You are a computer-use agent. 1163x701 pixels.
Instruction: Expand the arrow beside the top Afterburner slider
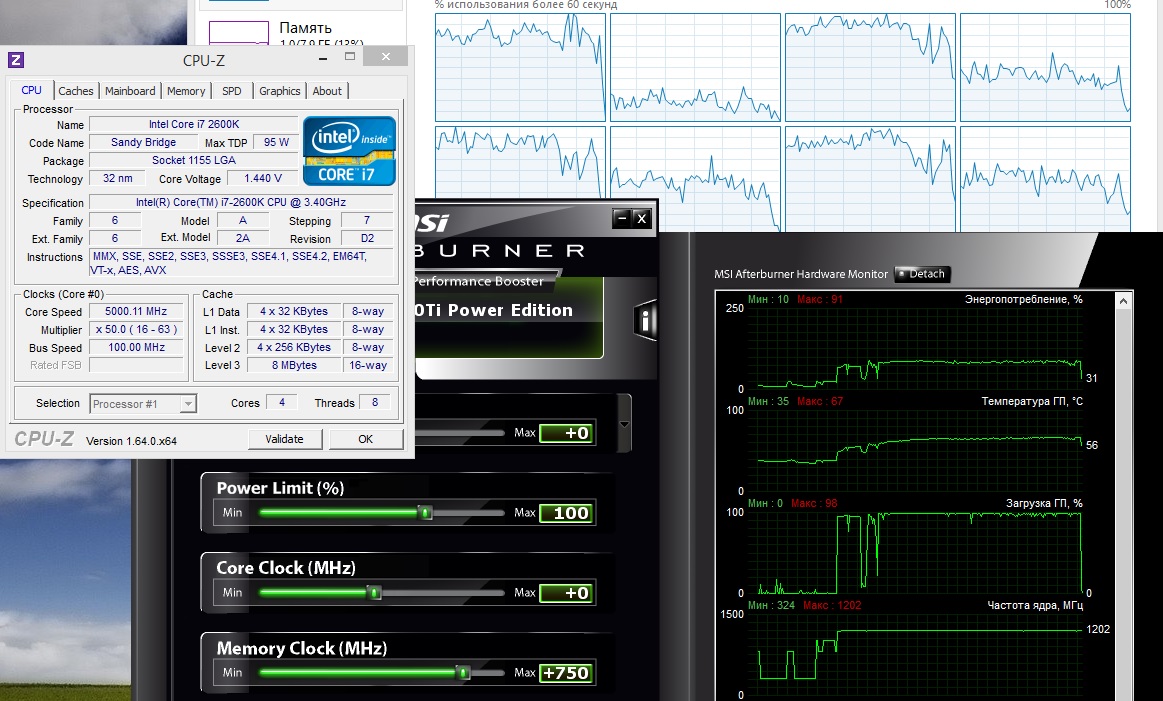pos(625,423)
